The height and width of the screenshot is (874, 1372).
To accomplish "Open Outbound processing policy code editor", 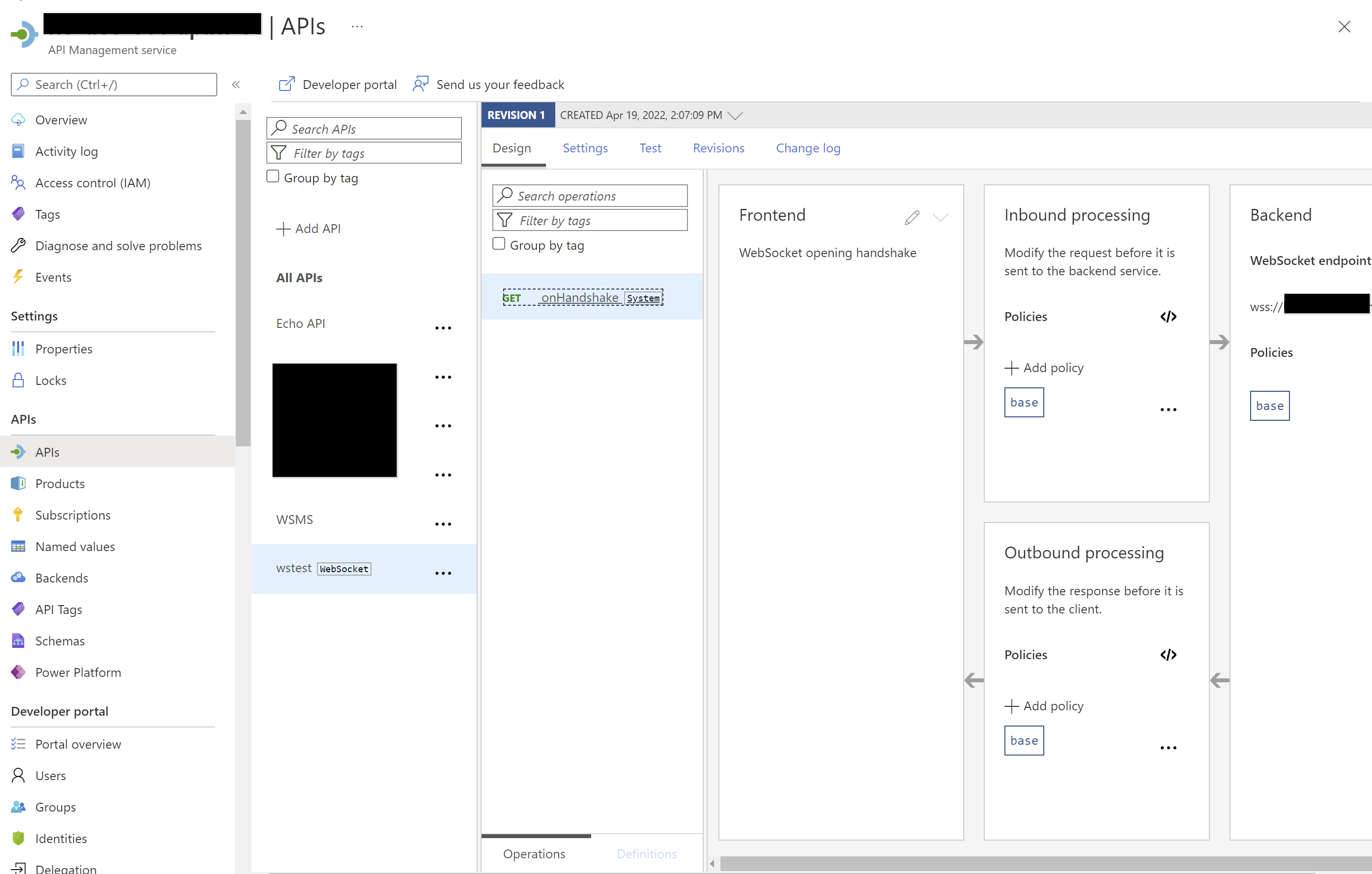I will pos(1168,654).
